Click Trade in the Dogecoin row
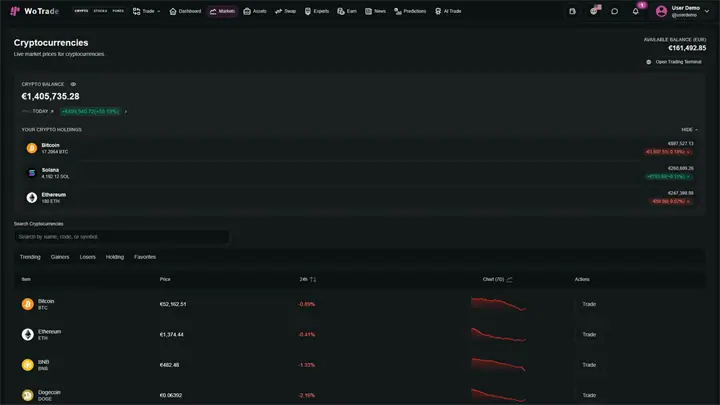This screenshot has height=405, width=720. pyautogui.click(x=589, y=395)
